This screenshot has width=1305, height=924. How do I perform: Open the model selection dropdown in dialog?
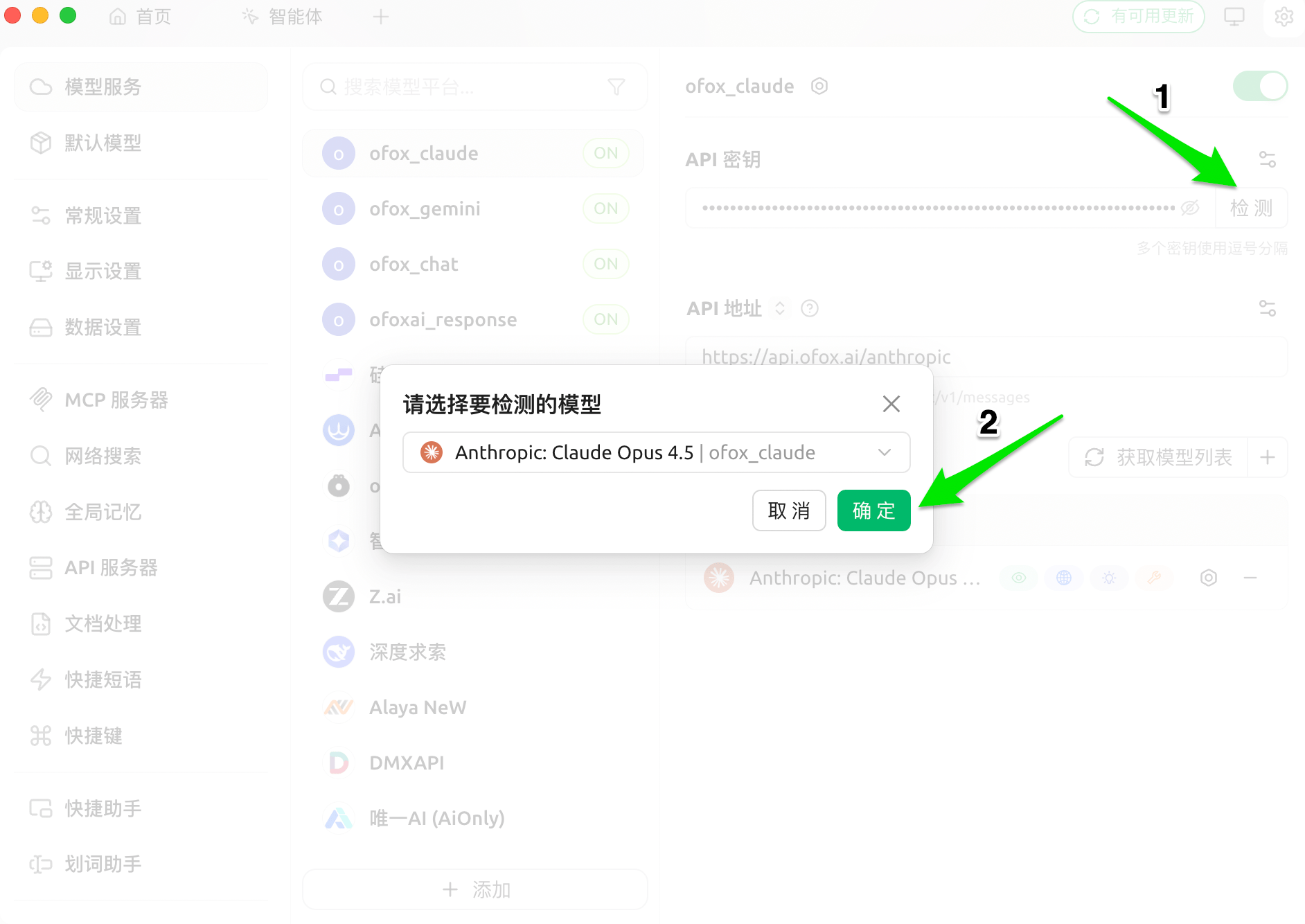click(x=656, y=452)
